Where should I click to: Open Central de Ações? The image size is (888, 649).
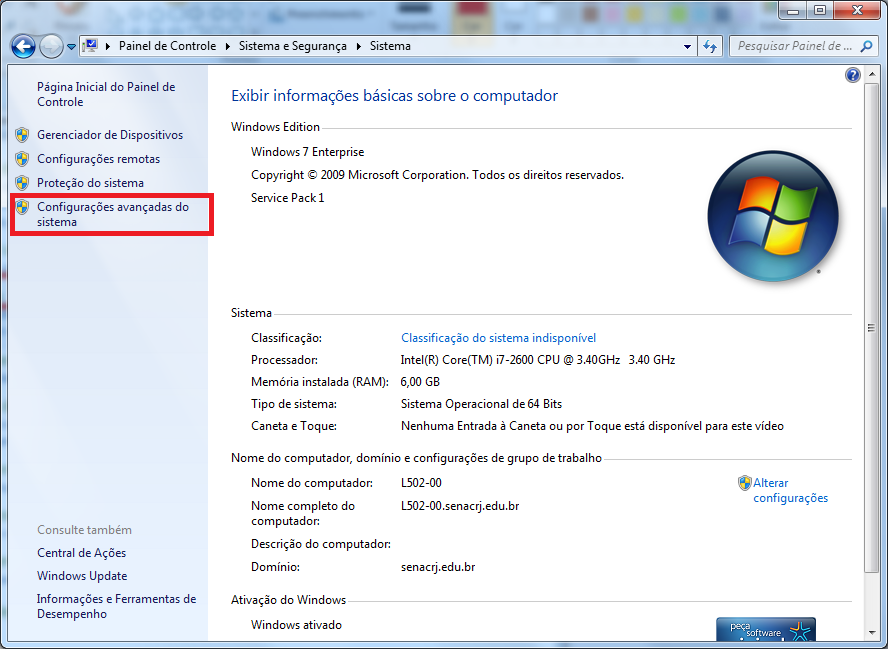point(82,553)
